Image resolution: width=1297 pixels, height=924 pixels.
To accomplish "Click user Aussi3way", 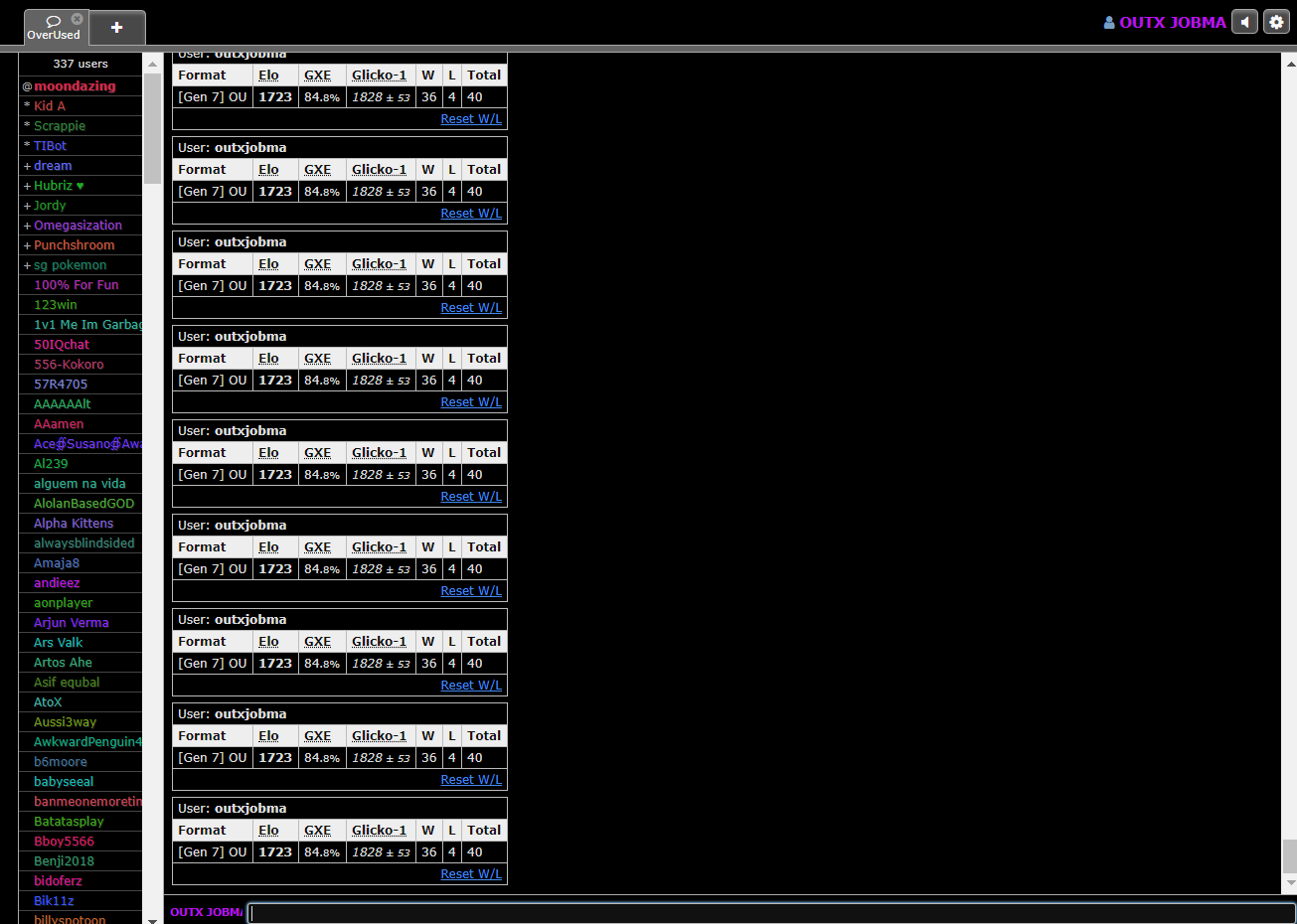I will pos(81,722).
